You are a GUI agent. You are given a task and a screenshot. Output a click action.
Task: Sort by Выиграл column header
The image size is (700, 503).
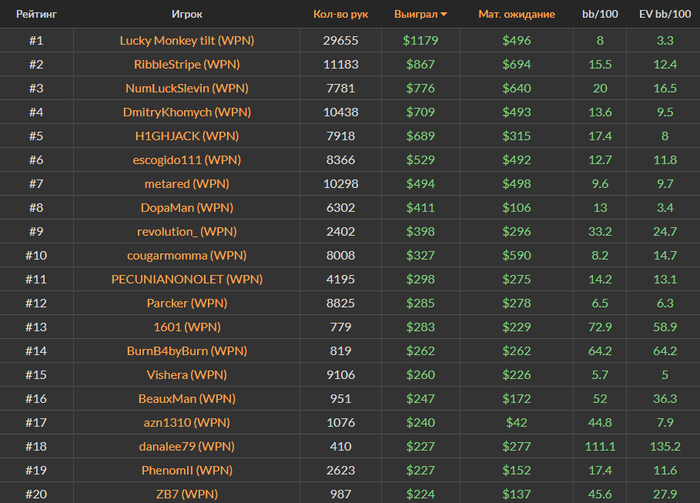click(x=416, y=14)
